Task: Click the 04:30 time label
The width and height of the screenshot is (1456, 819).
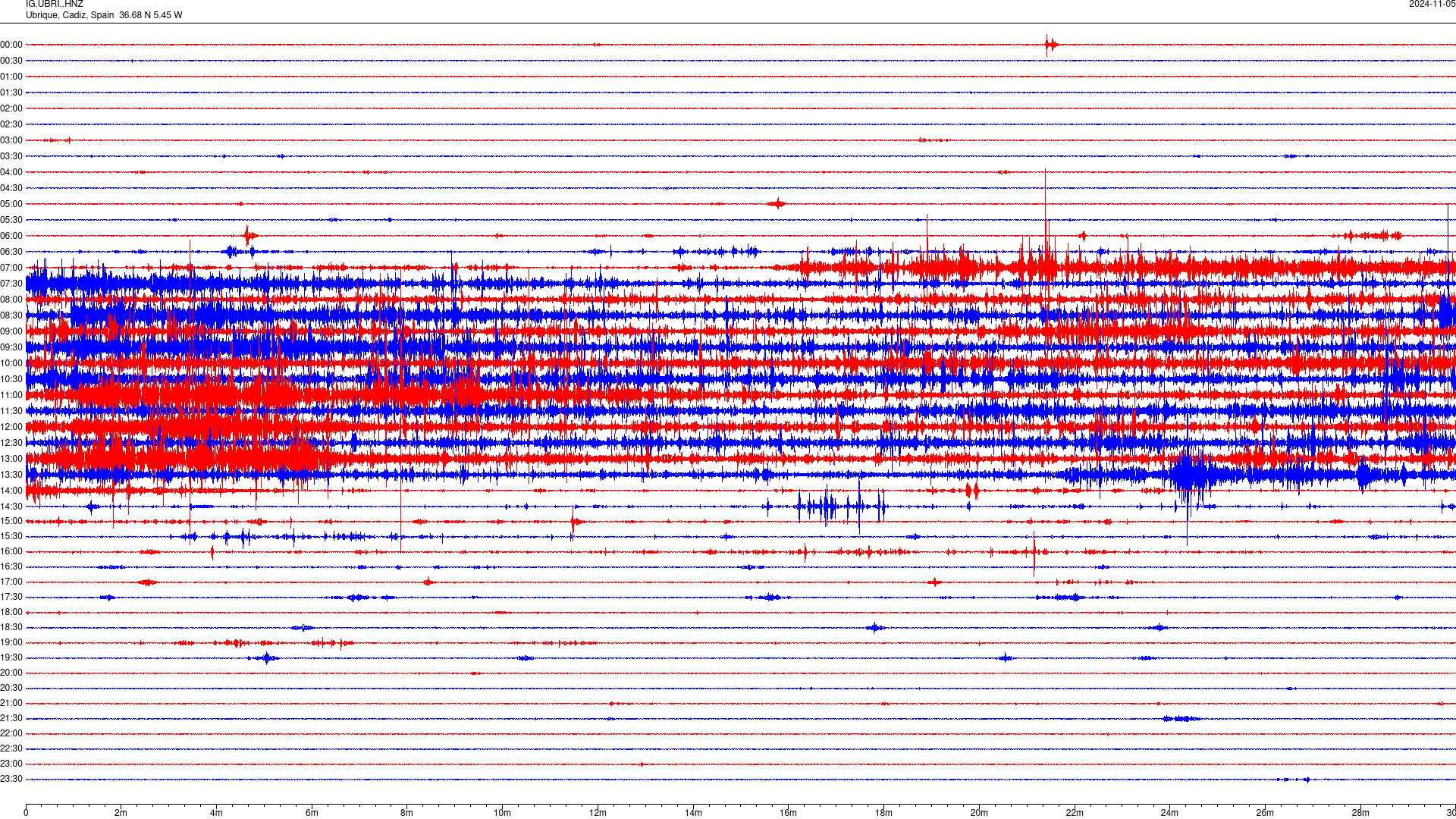Action: click(11, 188)
